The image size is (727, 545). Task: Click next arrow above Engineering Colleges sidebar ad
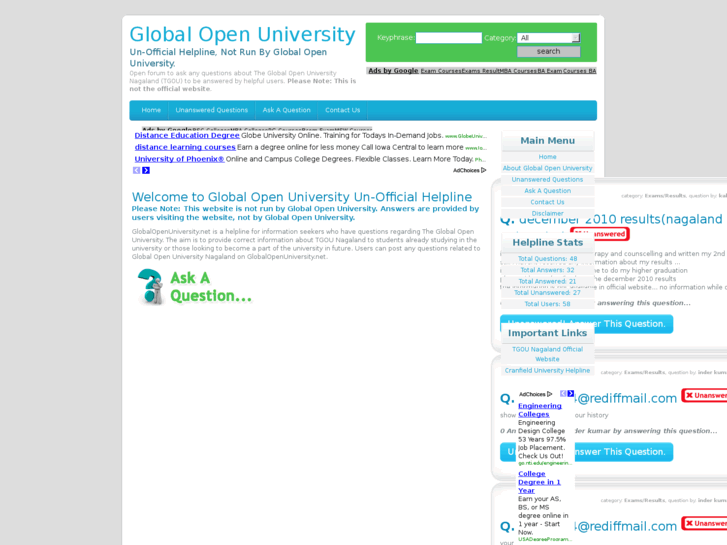571,393
